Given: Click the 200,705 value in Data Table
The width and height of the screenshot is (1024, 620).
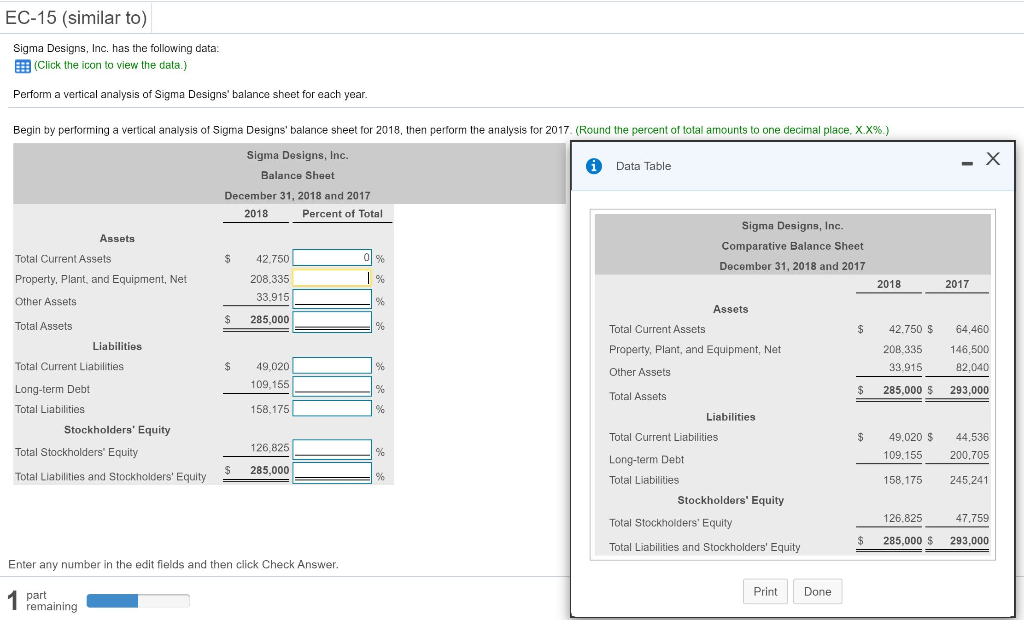Looking at the screenshot, I should click(x=969, y=455).
